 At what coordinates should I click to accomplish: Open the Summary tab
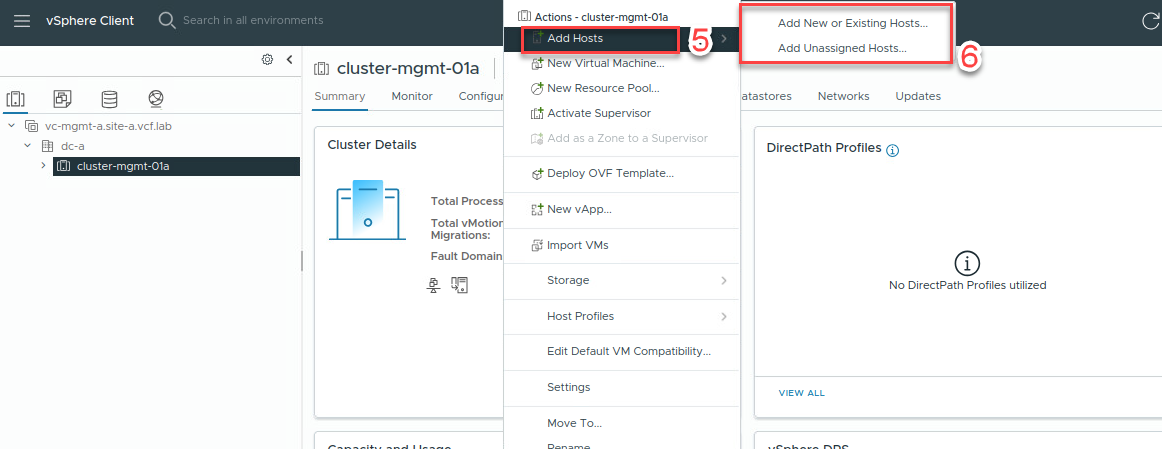[x=339, y=96]
